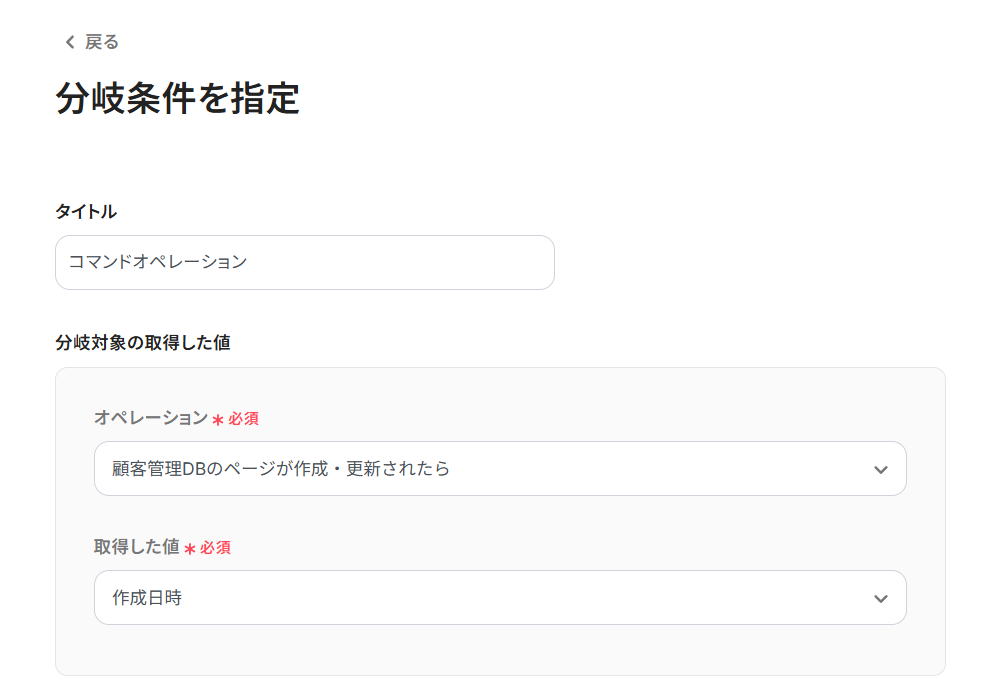Click the 分岐対象の取得した値 section label
The width and height of the screenshot is (998, 699).
click(142, 343)
